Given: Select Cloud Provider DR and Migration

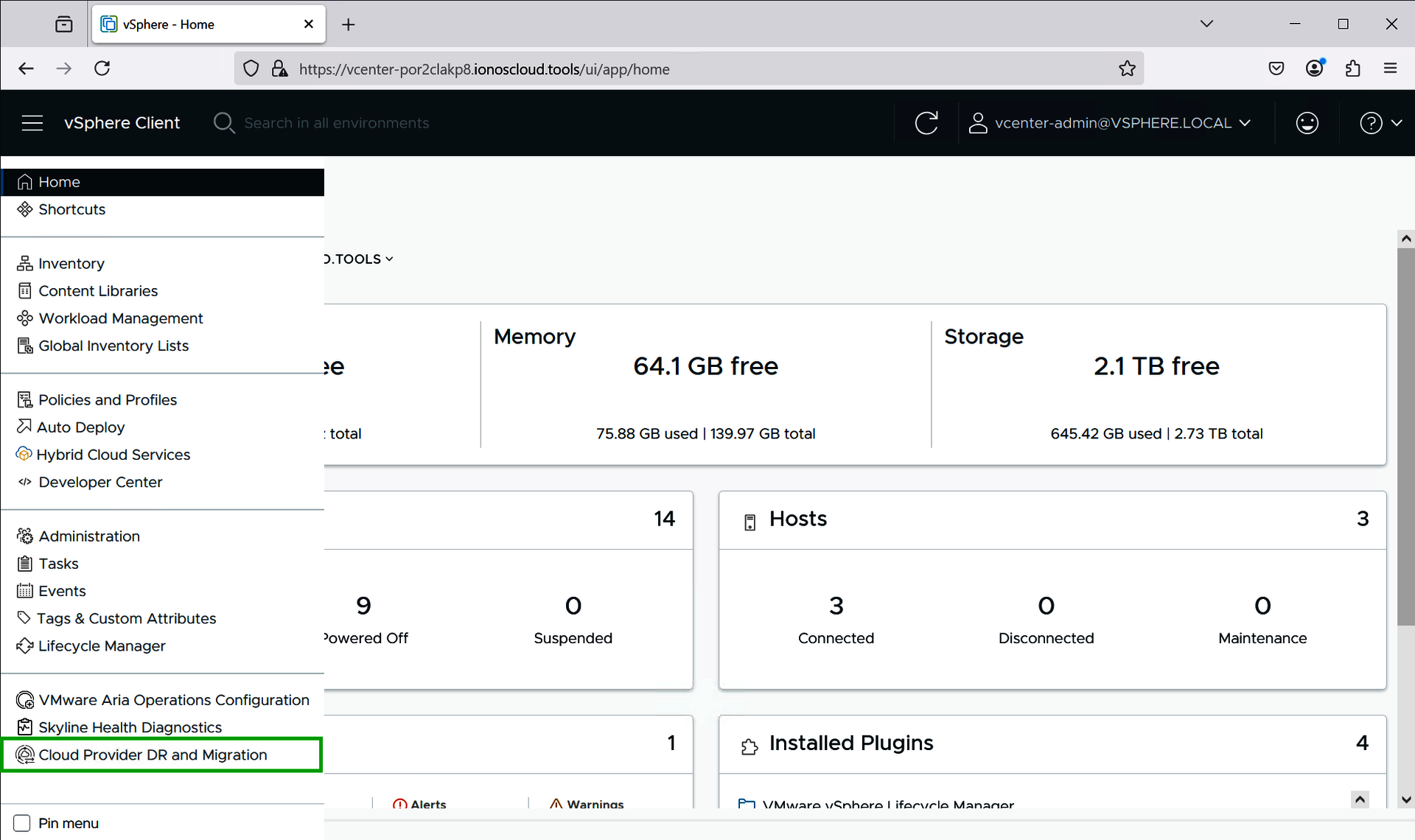Looking at the screenshot, I should point(153,755).
